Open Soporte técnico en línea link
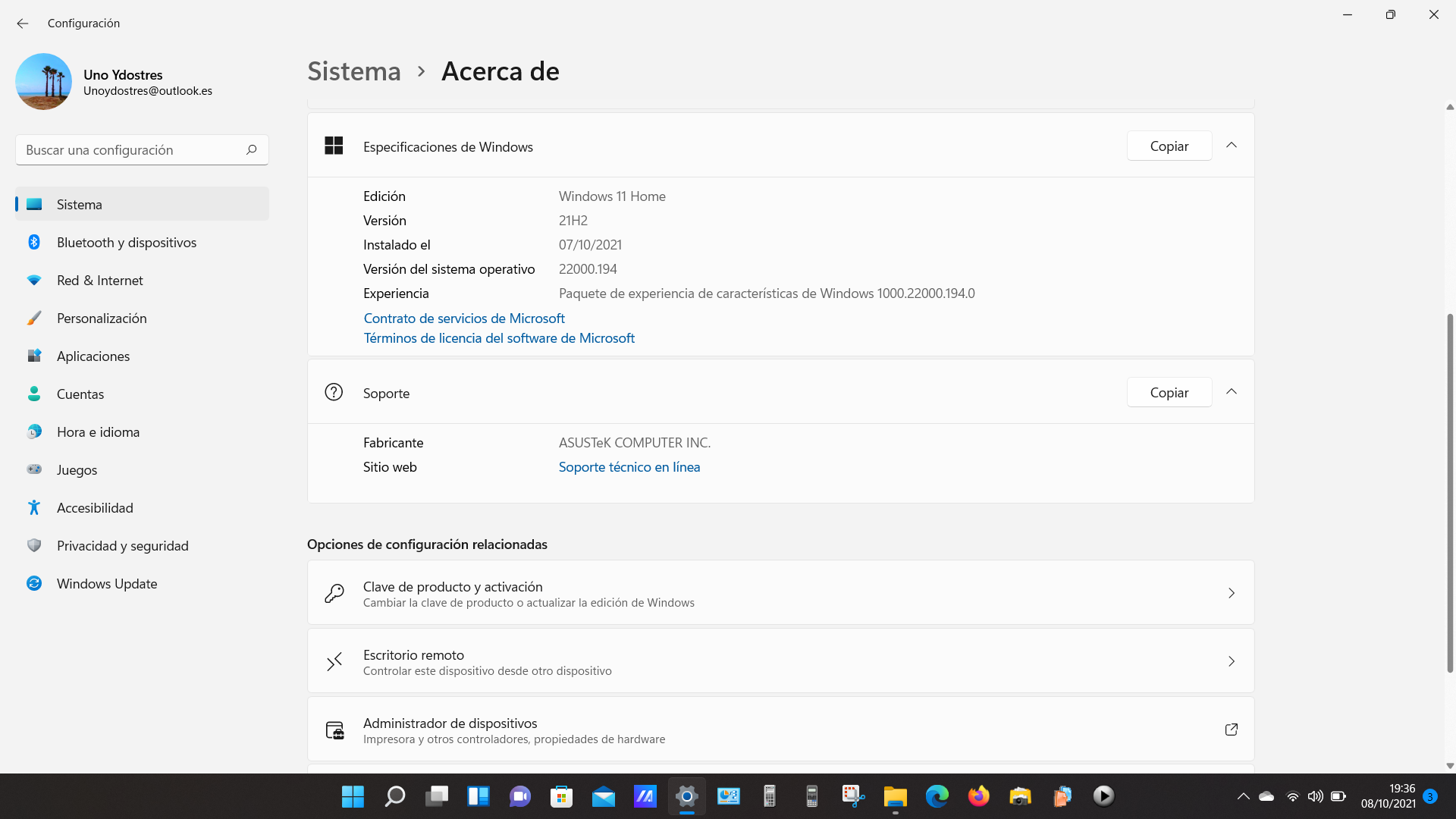 (x=629, y=467)
